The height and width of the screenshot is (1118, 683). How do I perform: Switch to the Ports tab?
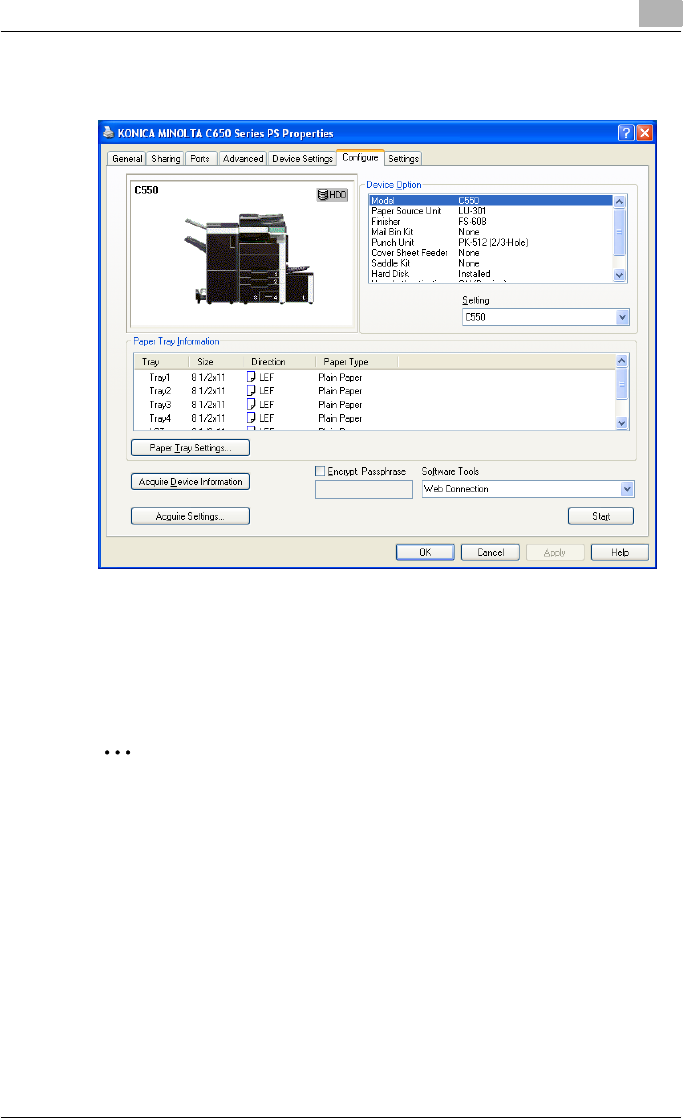pyautogui.click(x=200, y=159)
